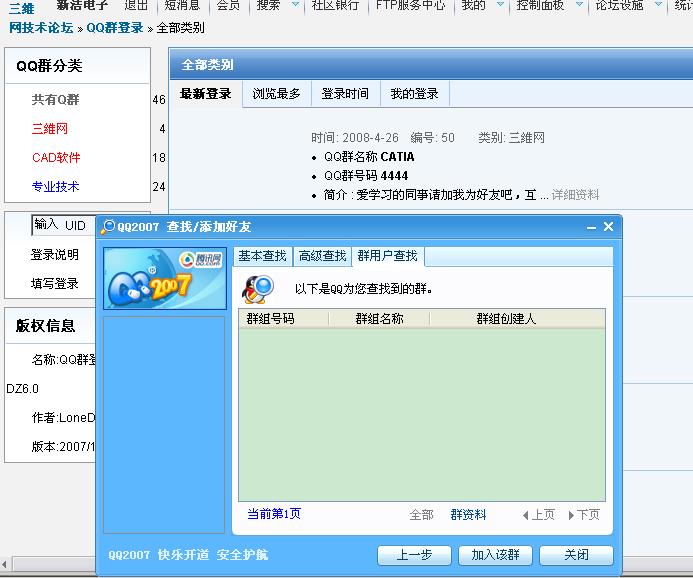The width and height of the screenshot is (693, 578).
Task: Click 共有Q群 in sidebar
Action: [56, 100]
